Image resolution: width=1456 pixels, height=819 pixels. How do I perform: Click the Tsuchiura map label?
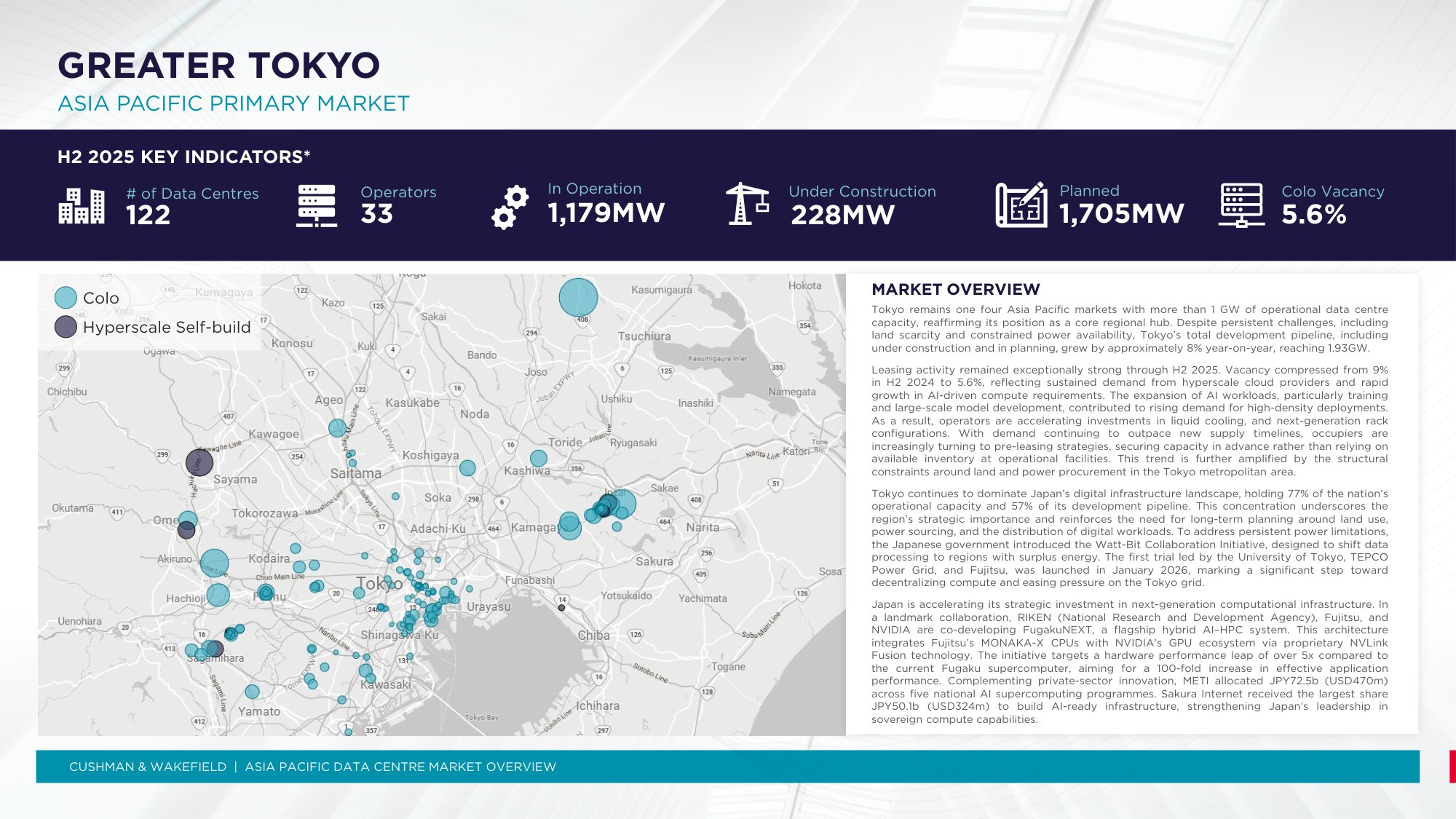click(x=644, y=336)
